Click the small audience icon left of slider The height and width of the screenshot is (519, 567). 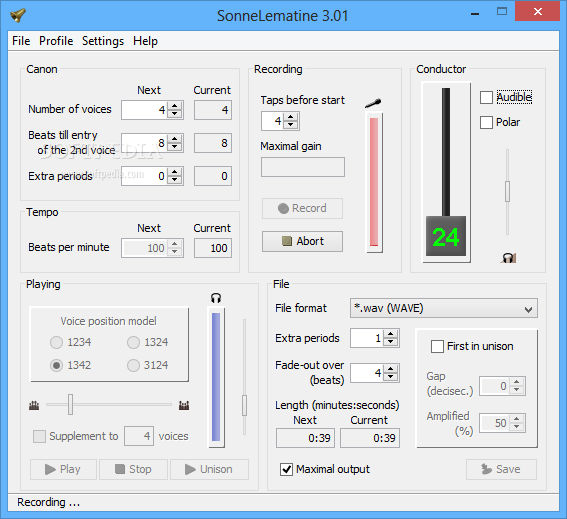tap(34, 405)
